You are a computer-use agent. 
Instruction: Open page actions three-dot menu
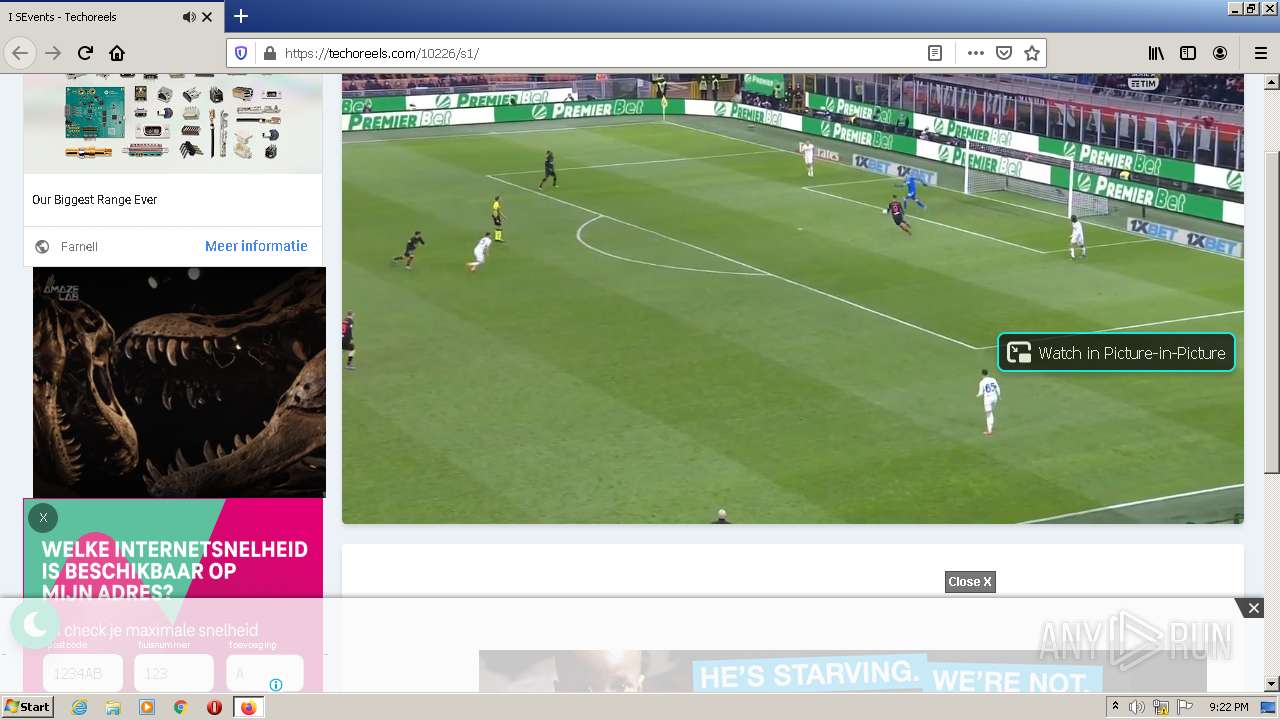tap(975, 53)
